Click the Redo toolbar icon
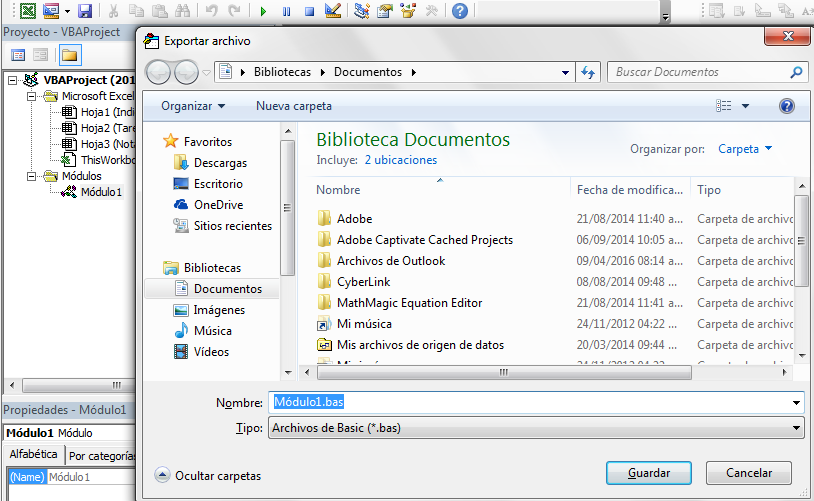The width and height of the screenshot is (814, 501). coord(235,10)
